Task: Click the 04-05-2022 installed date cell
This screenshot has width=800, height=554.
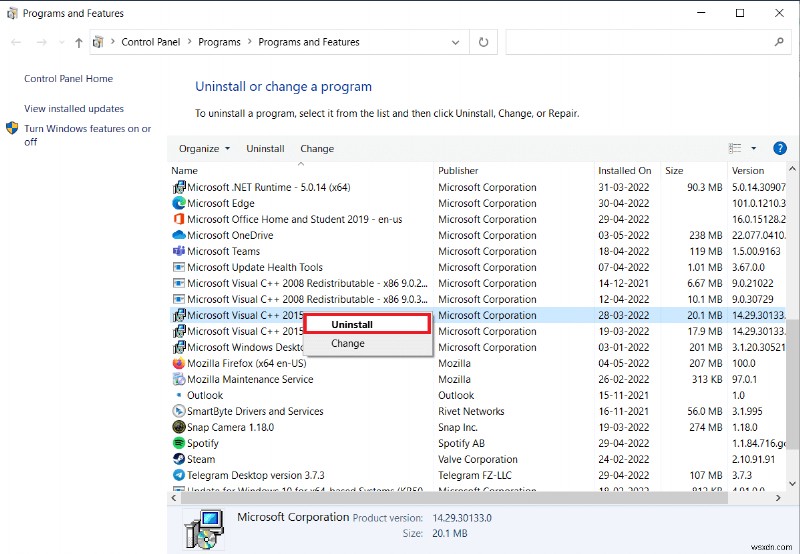Action: 623,363
